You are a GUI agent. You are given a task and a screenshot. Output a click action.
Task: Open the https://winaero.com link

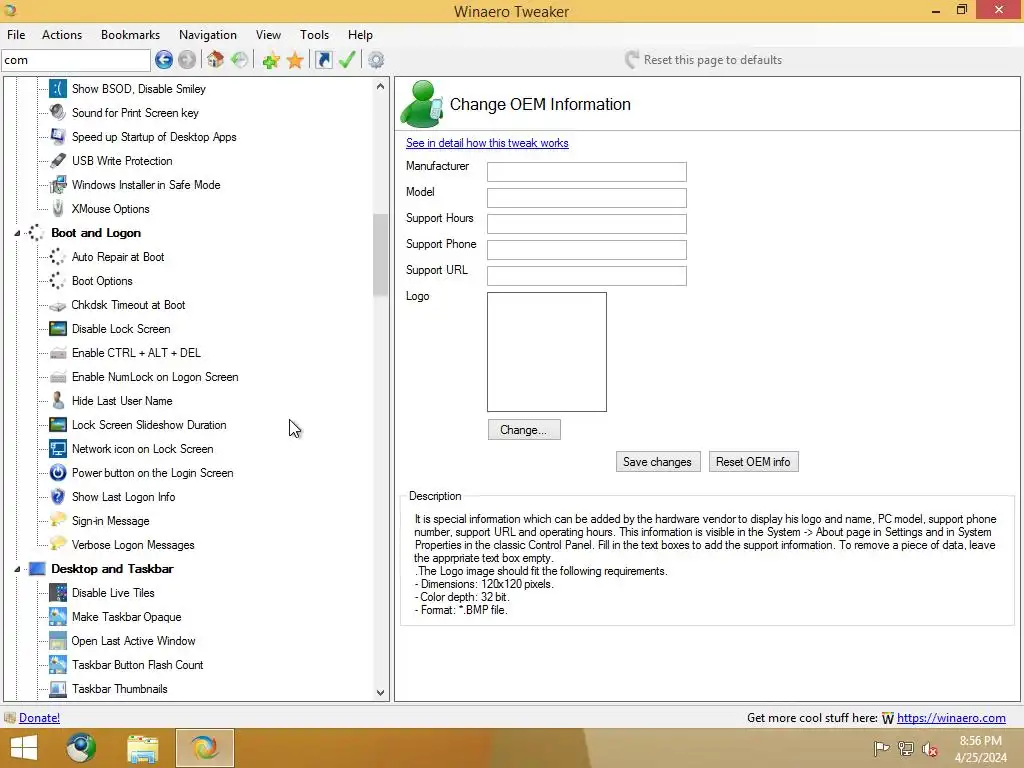[951, 718]
